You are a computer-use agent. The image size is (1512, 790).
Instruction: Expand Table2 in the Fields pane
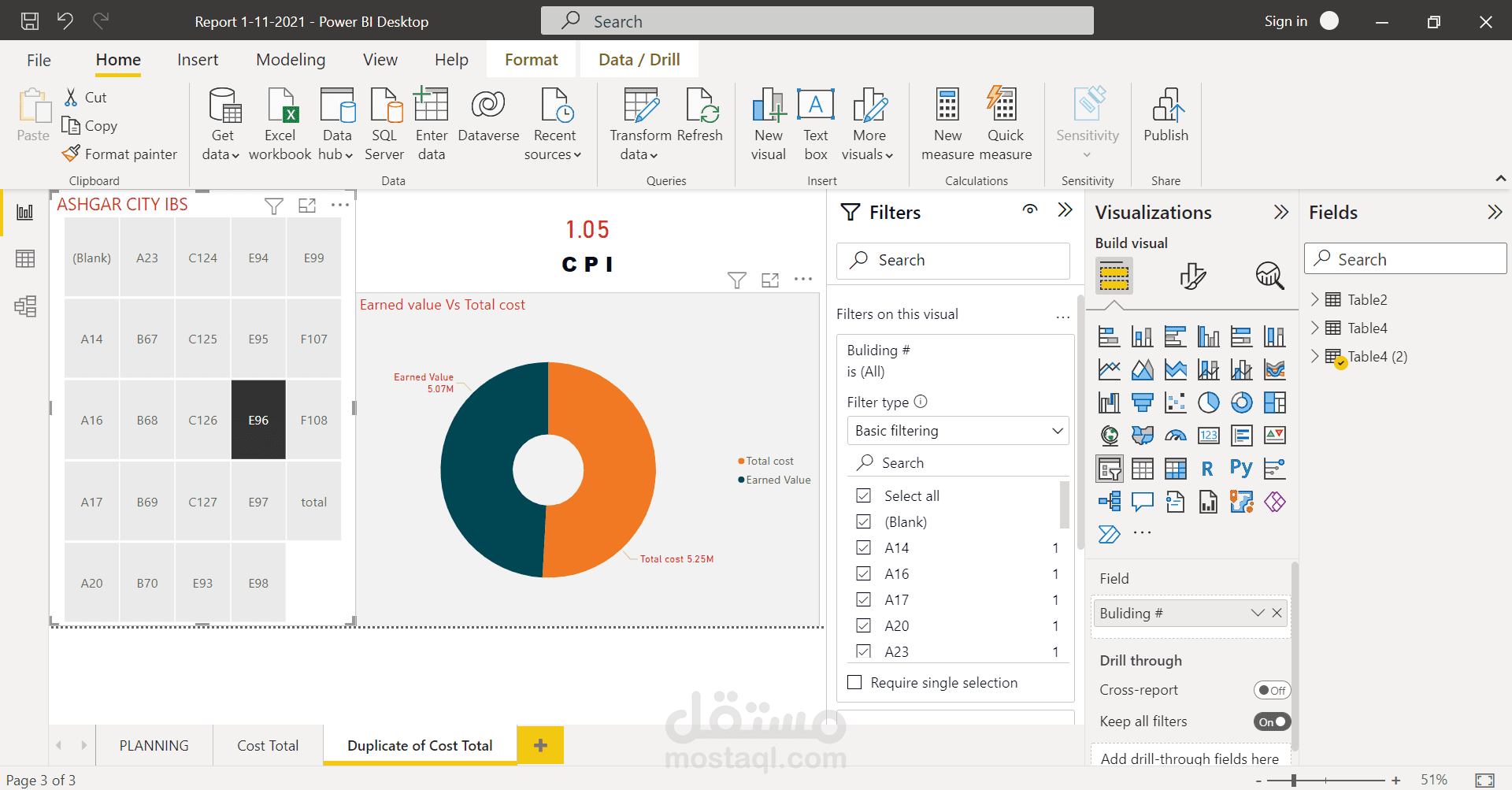pyautogui.click(x=1315, y=299)
